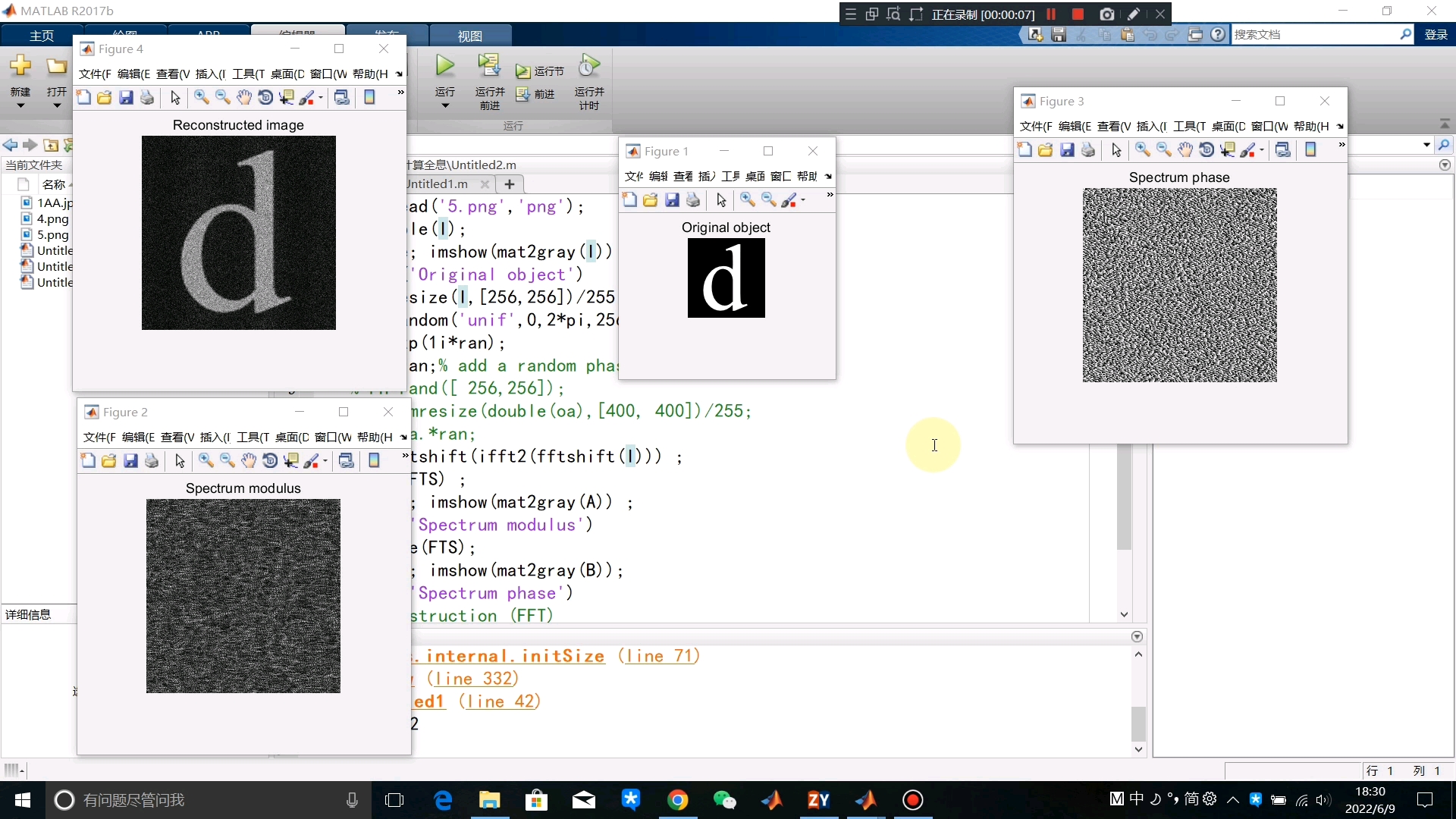Open Brush tool dropdown arrow in Figure 4
1456x819 pixels.
321,98
